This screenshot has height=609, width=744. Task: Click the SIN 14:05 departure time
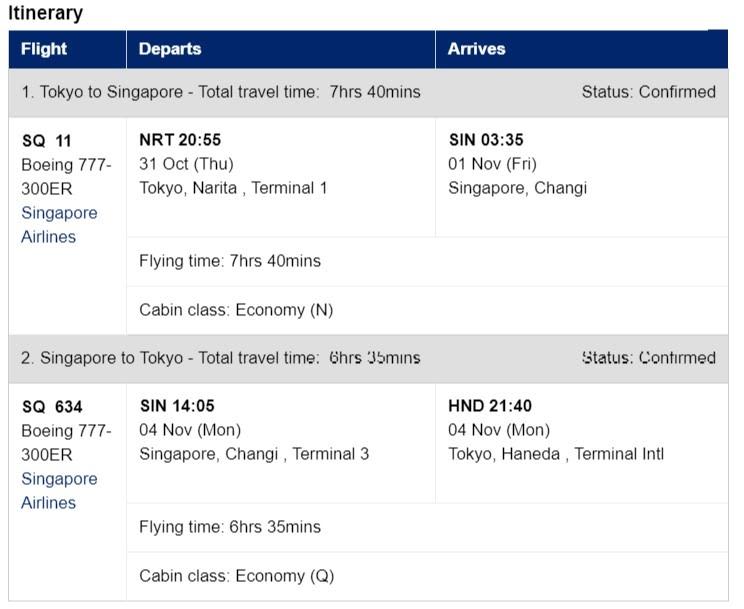pos(177,406)
